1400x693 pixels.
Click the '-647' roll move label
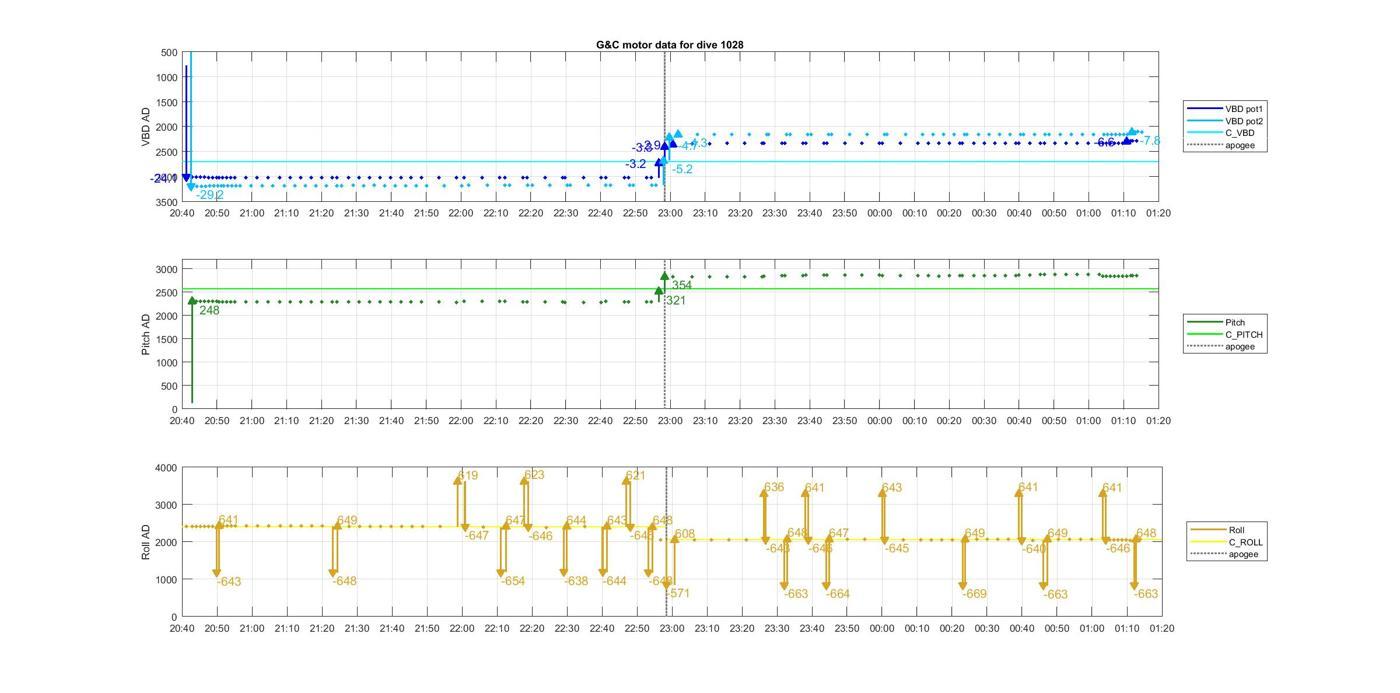(477, 536)
